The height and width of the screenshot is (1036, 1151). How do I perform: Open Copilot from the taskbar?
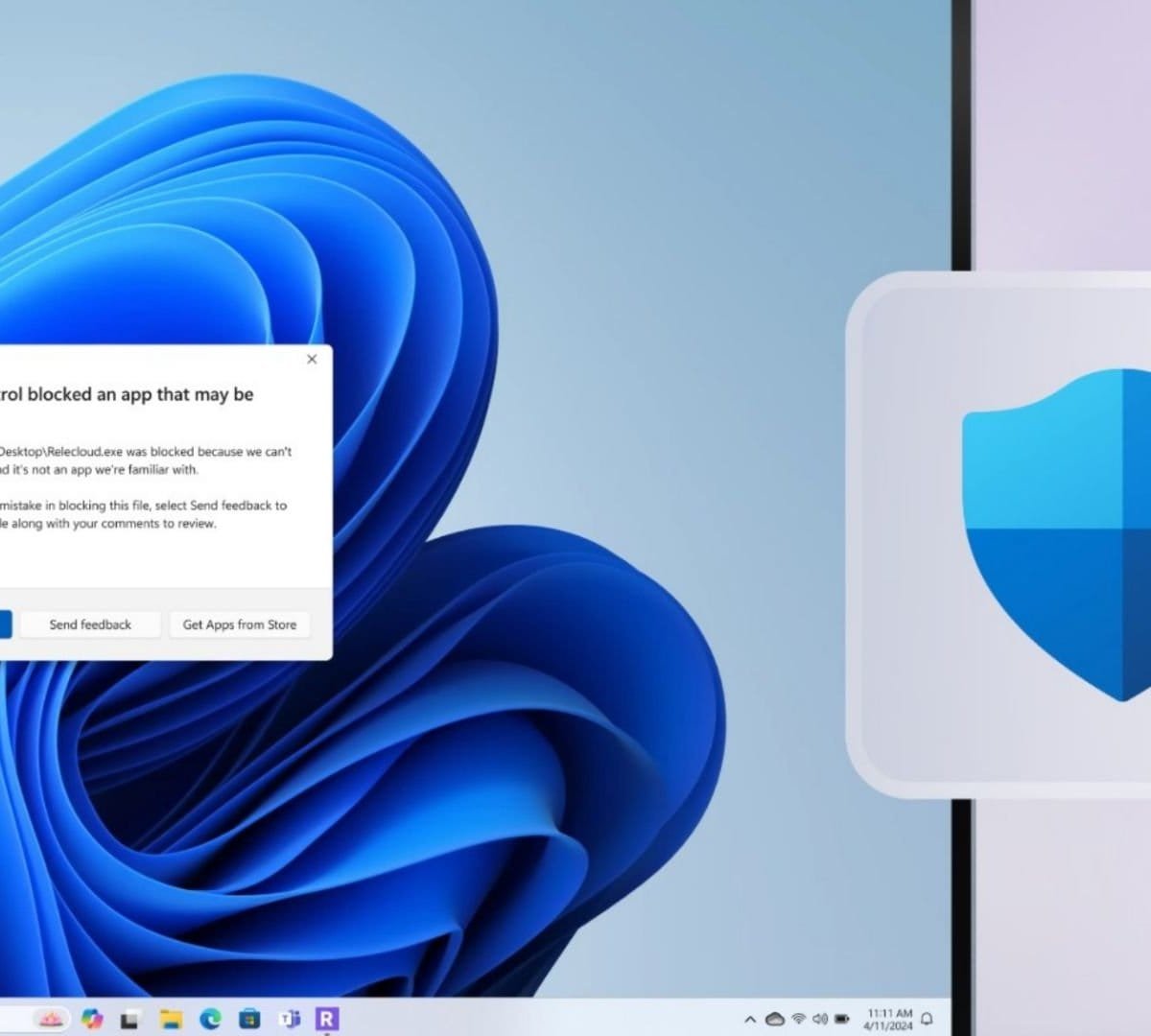[x=92, y=1019]
